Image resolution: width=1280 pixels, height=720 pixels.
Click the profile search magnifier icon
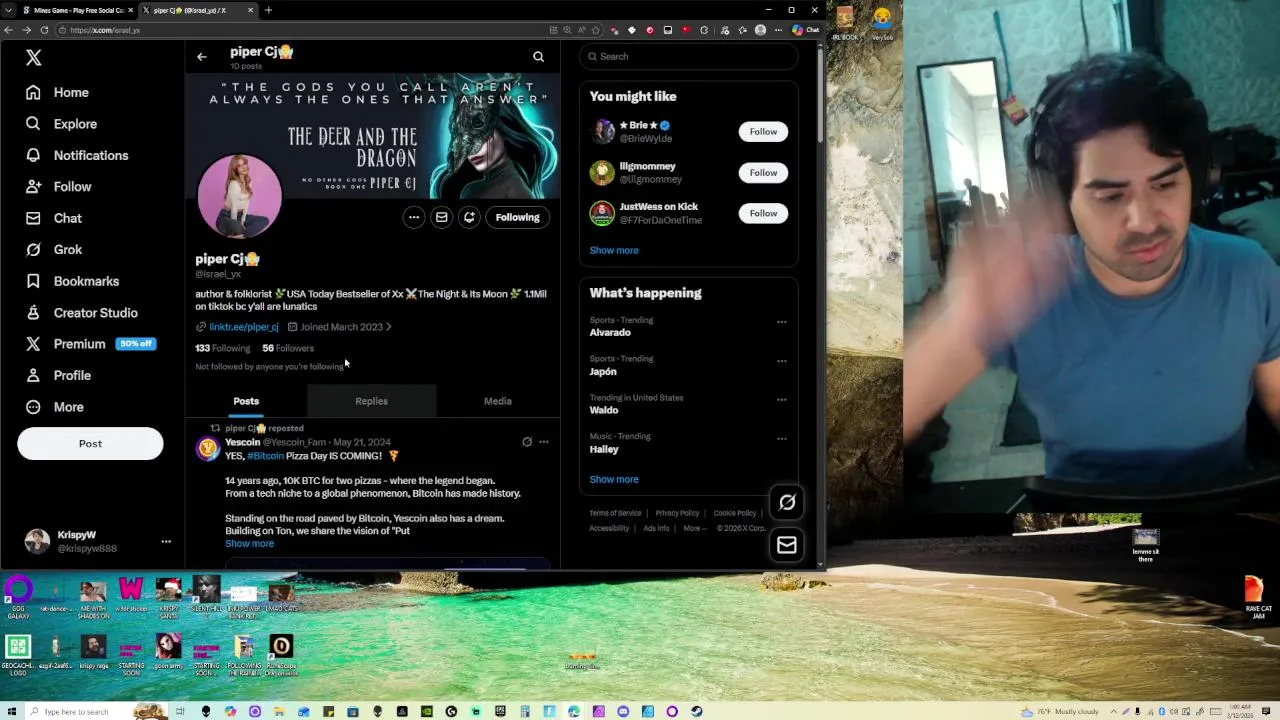click(x=538, y=57)
